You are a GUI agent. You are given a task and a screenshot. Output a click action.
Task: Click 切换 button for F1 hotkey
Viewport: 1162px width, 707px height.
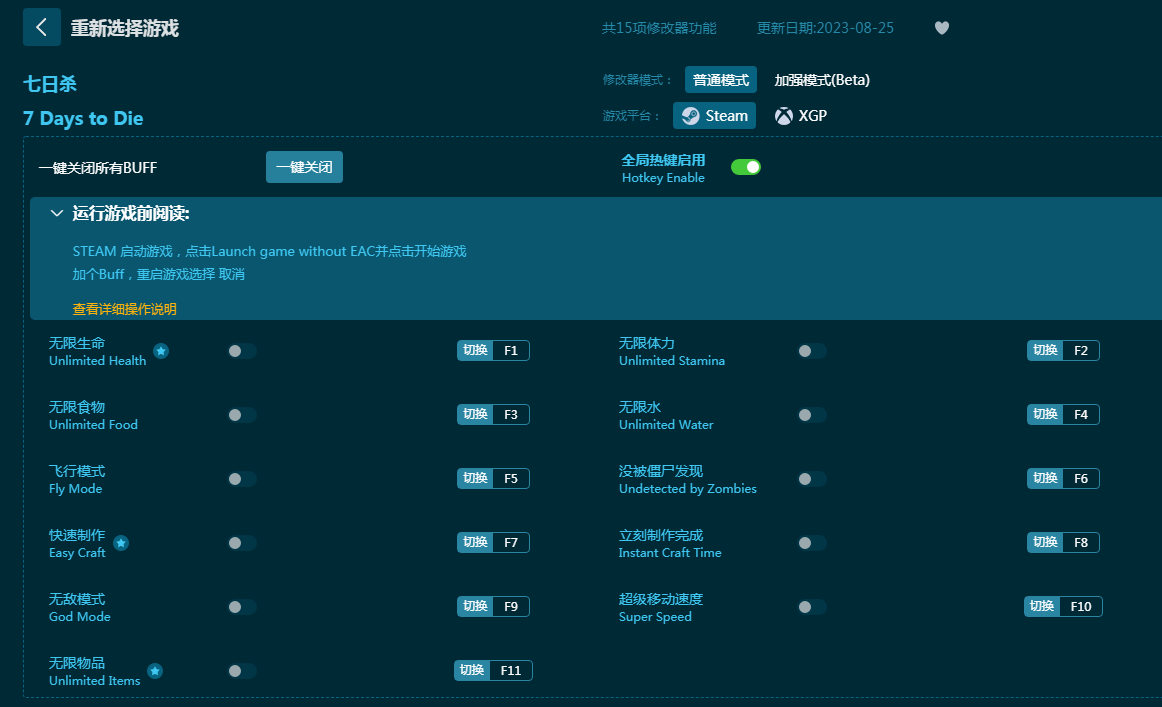click(475, 351)
